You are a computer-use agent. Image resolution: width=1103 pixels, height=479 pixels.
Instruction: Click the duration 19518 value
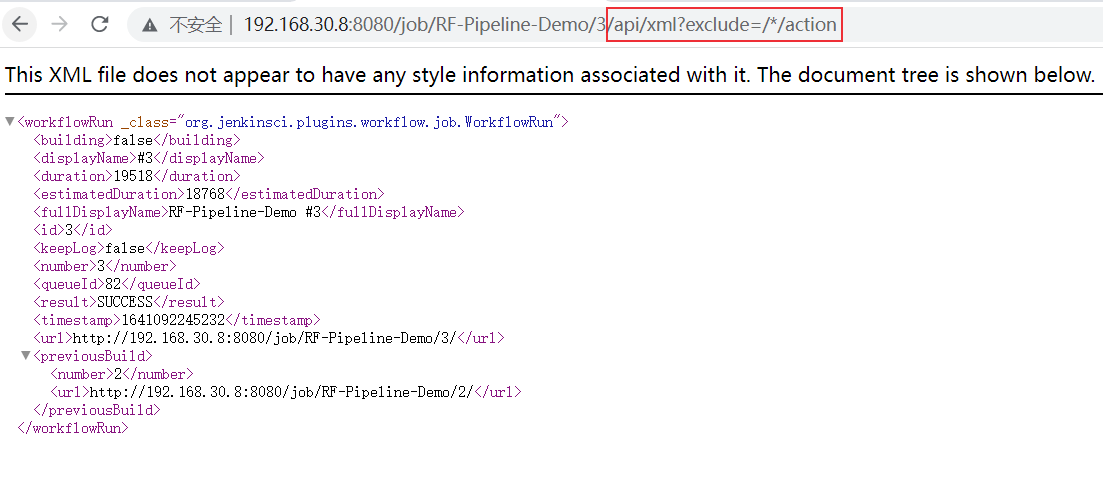(x=133, y=176)
